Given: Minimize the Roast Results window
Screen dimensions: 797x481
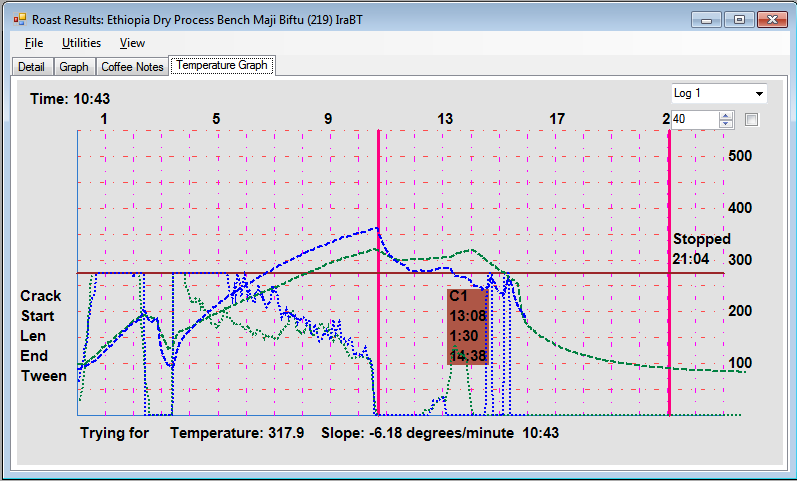Looking at the screenshot, I should coord(707,19).
